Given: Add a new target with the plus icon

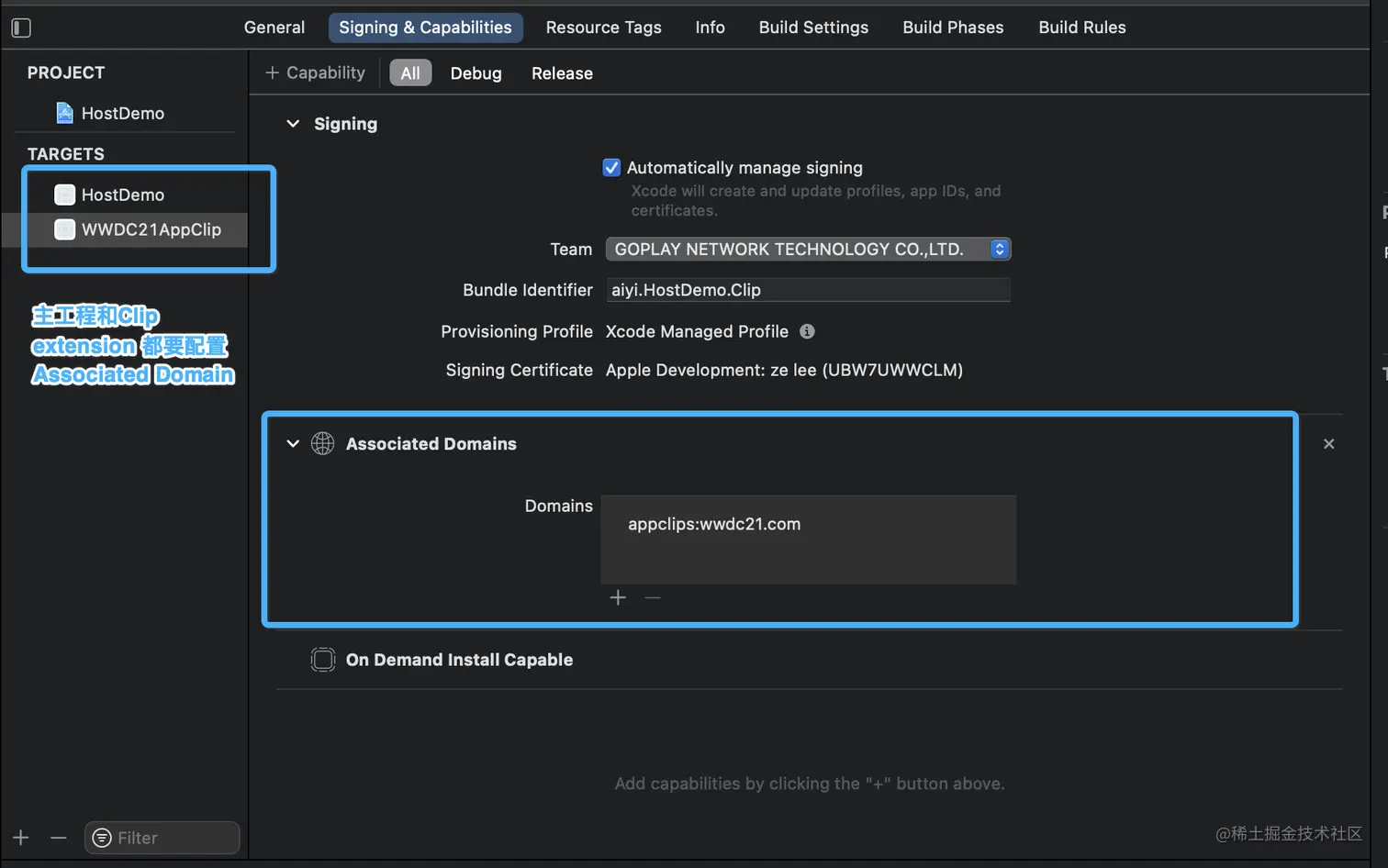Looking at the screenshot, I should click(21, 838).
